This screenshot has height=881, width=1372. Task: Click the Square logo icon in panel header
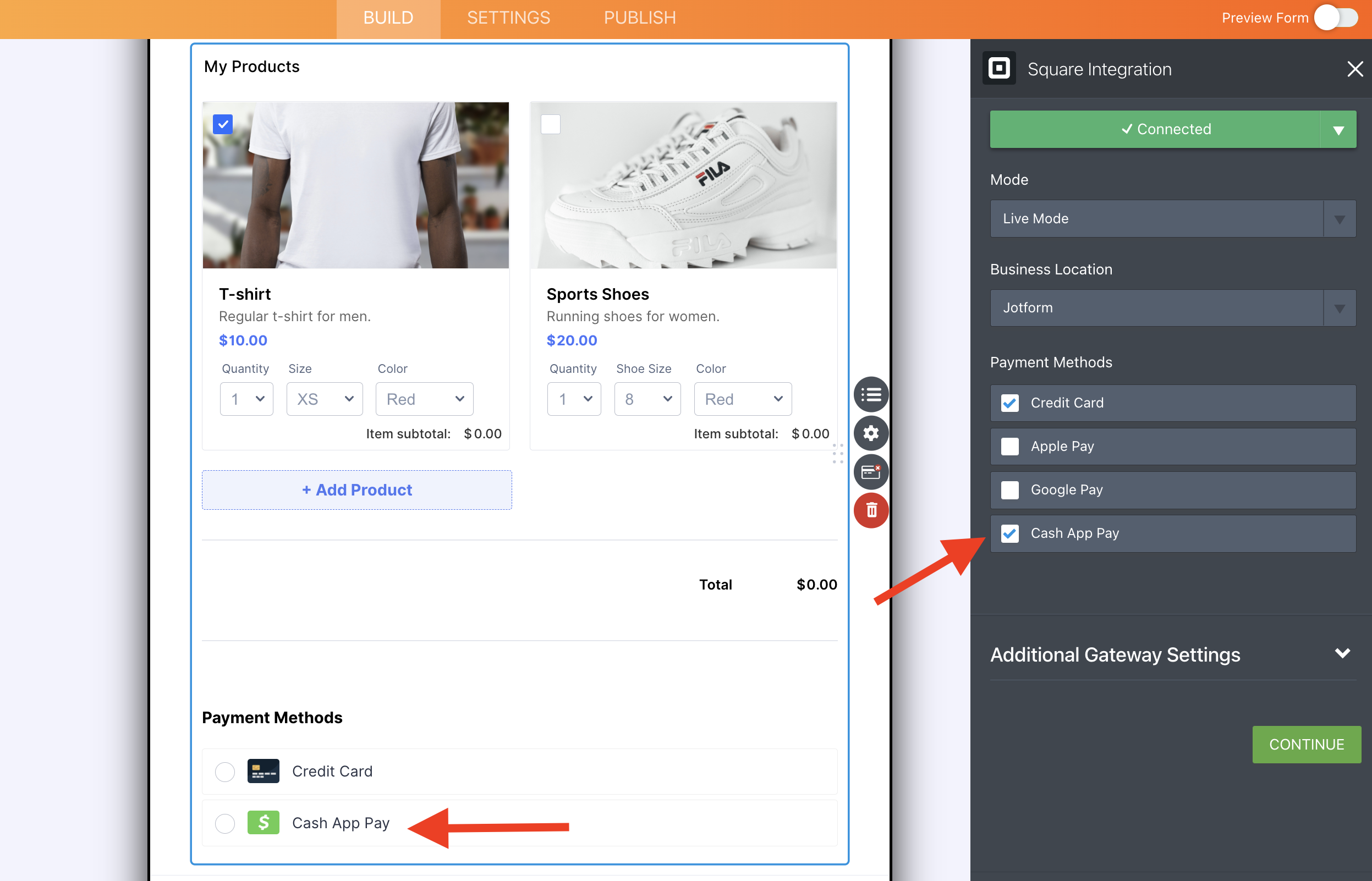[x=999, y=69]
